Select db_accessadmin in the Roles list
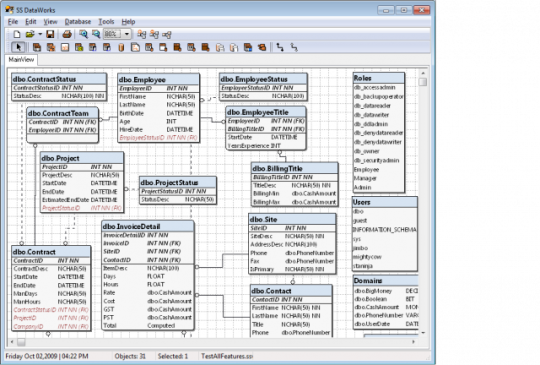The image size is (540, 365). coord(374,87)
